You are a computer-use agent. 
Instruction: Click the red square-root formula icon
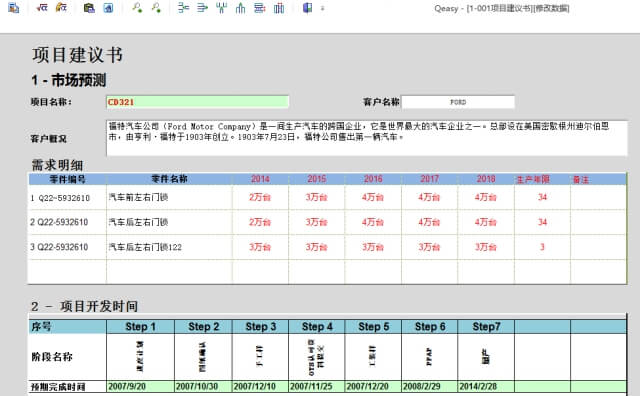42,8
